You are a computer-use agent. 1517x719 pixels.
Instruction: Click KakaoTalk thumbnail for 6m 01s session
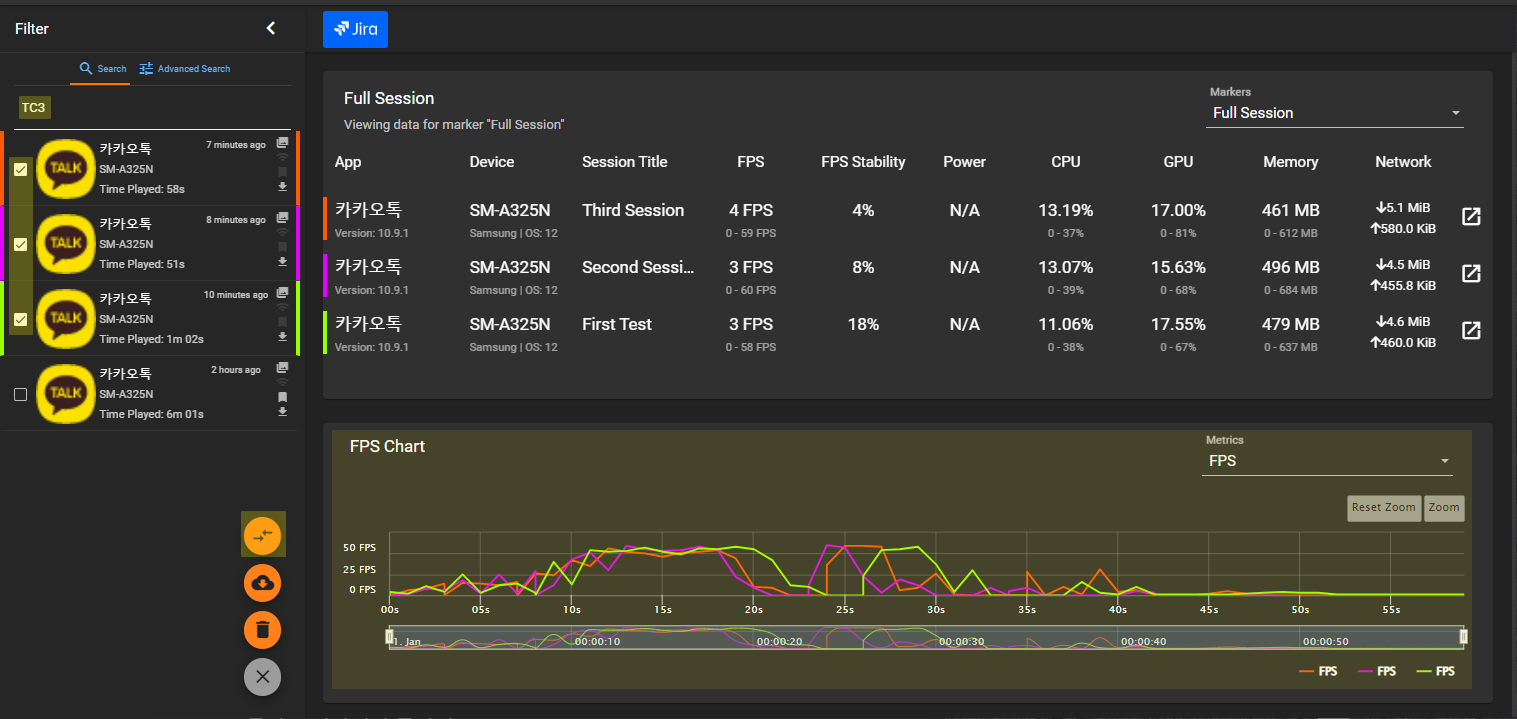pos(66,393)
